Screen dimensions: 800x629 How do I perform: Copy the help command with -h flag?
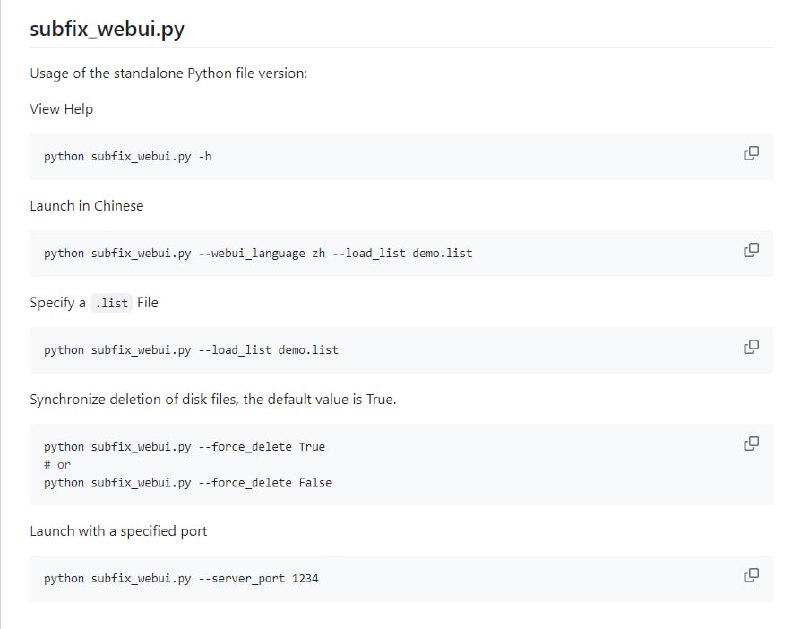(751, 153)
